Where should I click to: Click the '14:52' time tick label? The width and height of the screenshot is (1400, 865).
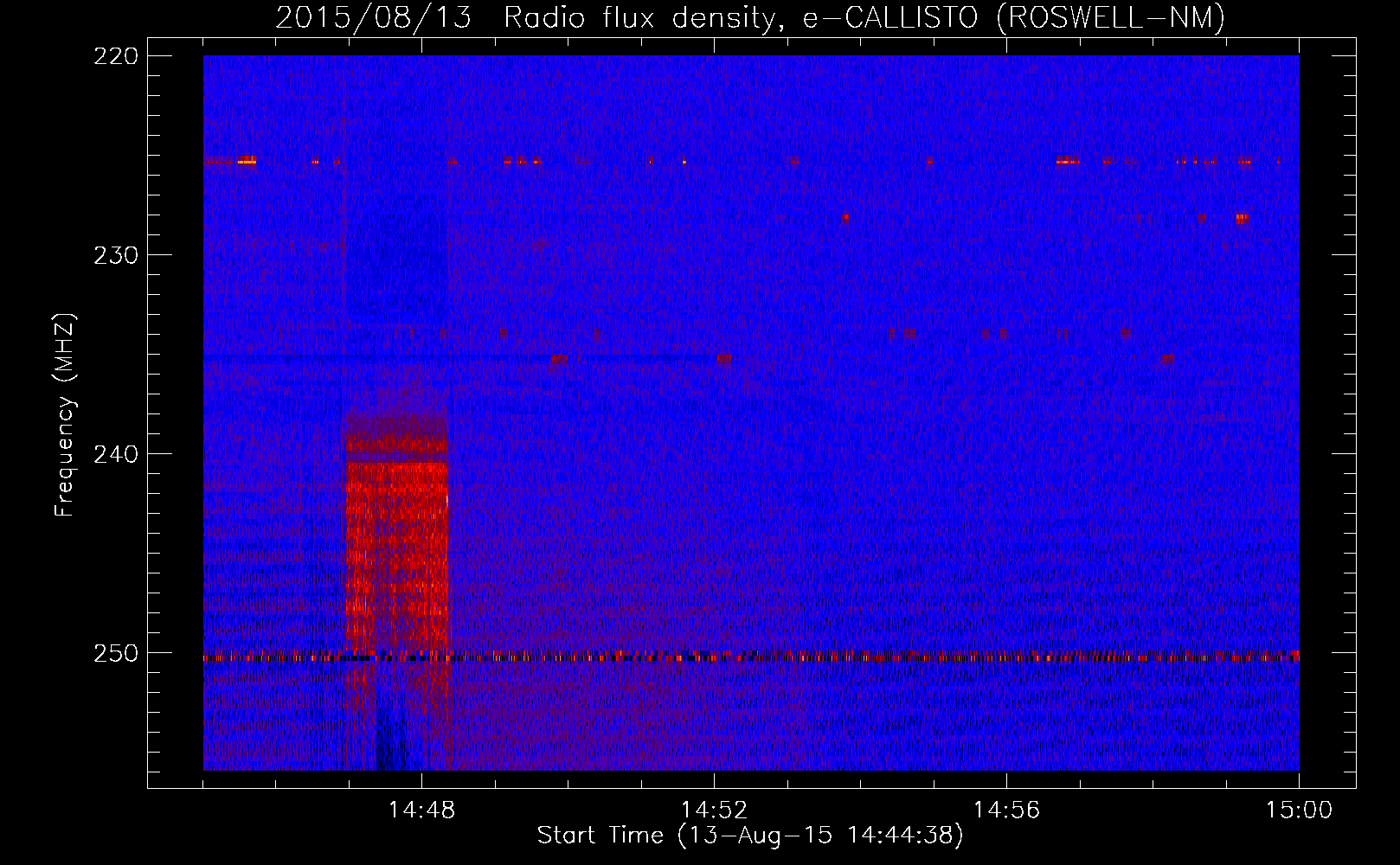[x=714, y=811]
